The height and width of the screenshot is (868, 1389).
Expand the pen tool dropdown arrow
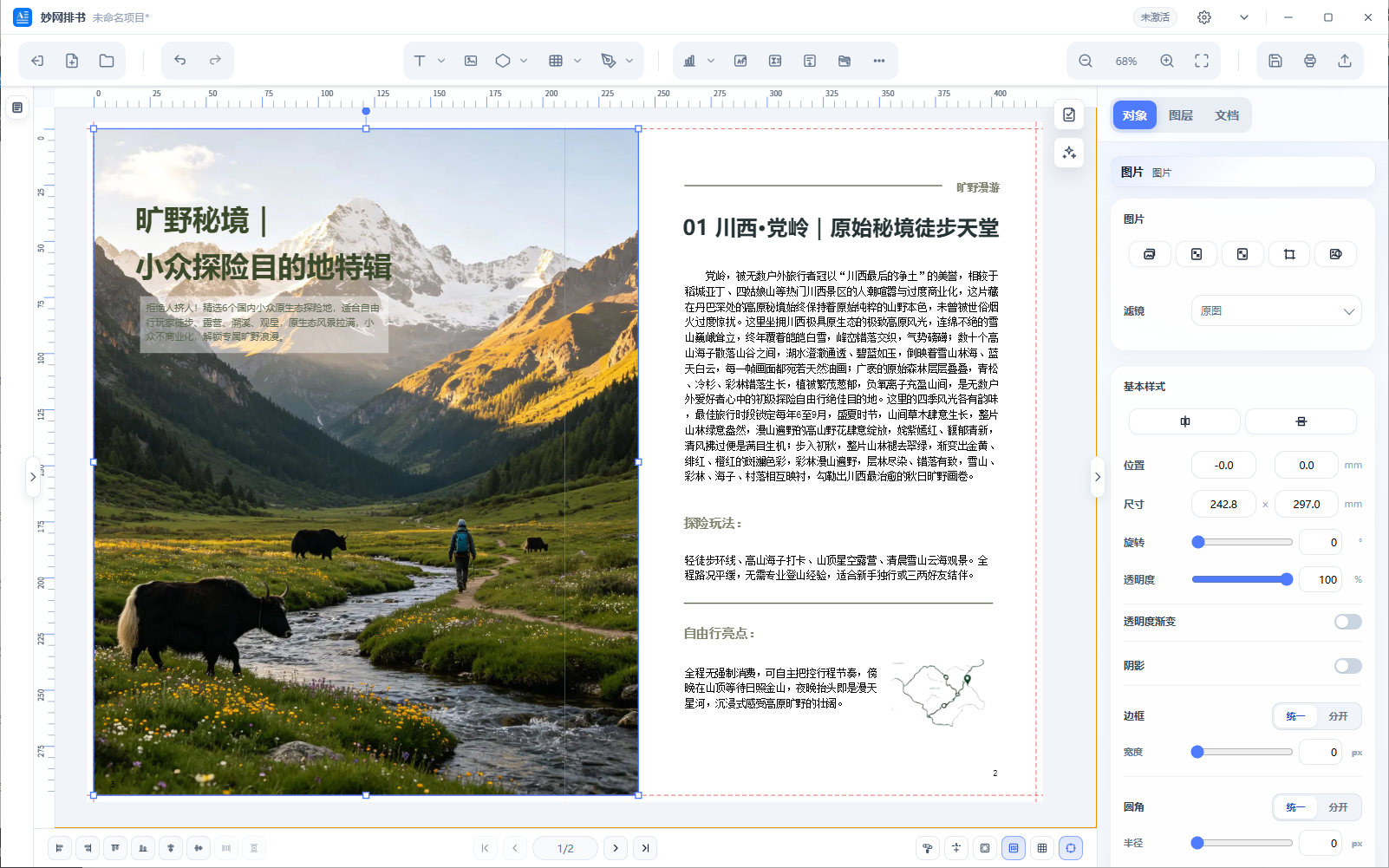(x=629, y=61)
